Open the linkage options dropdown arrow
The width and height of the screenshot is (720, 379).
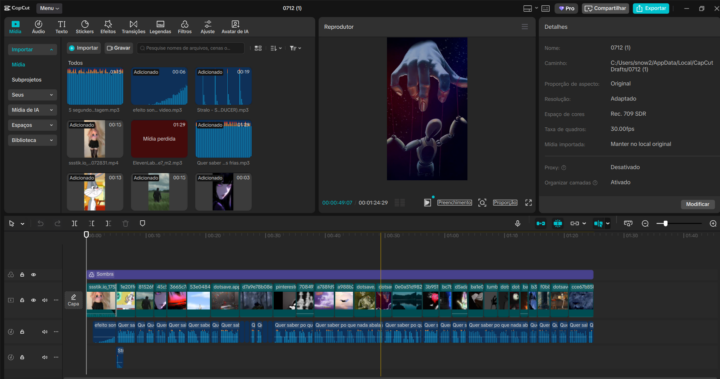[584, 223]
